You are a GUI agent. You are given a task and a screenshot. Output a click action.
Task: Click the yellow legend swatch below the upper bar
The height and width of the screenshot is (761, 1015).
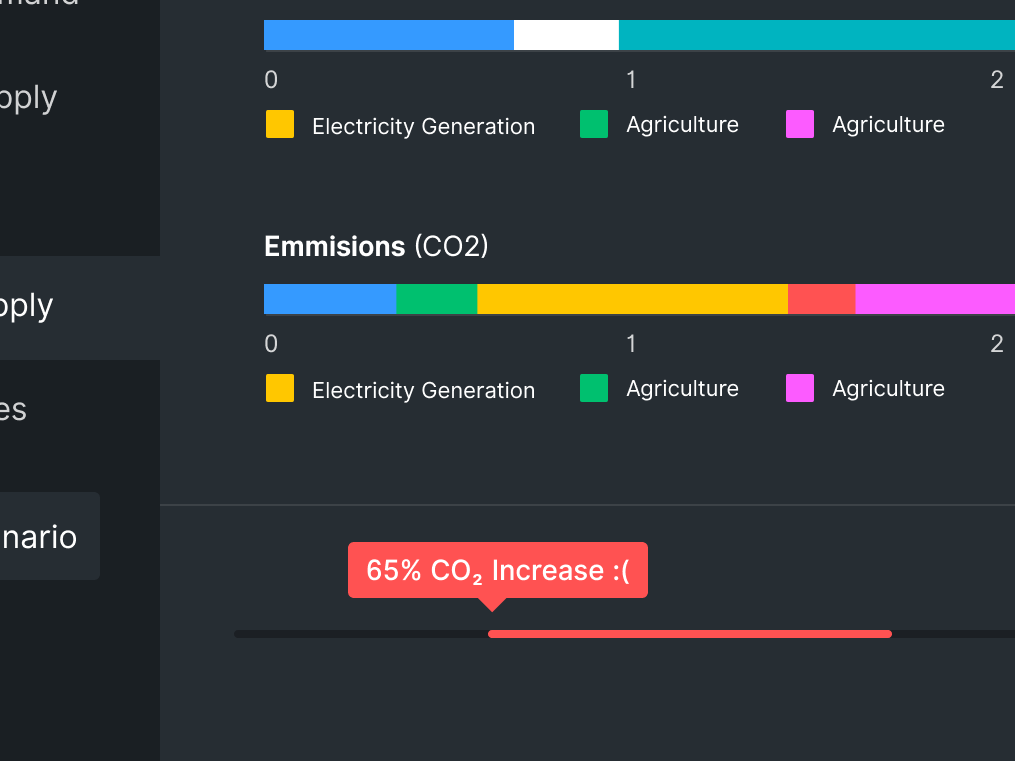(280, 124)
